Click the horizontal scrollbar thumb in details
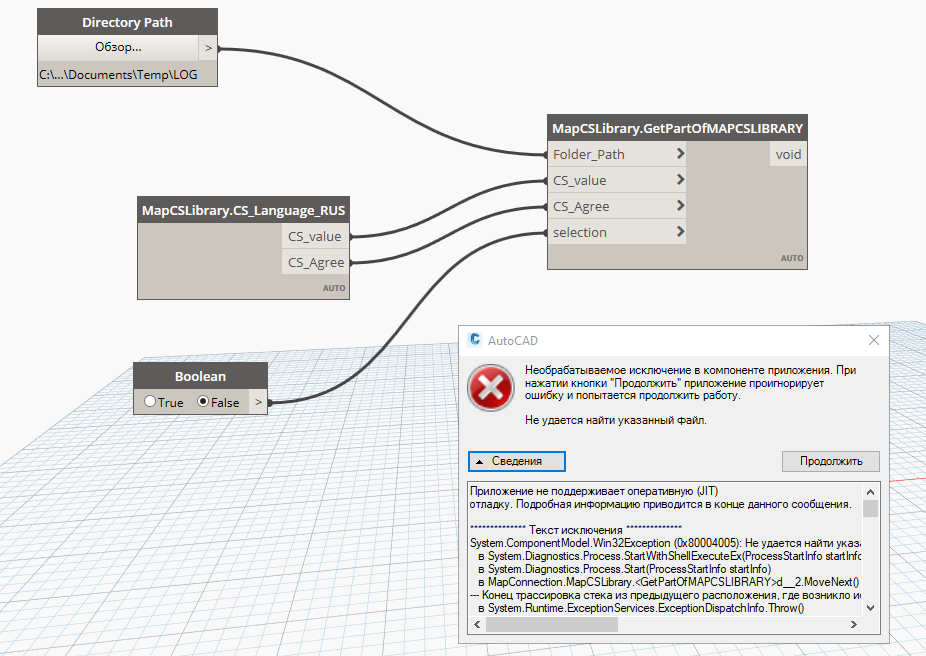 coord(552,624)
